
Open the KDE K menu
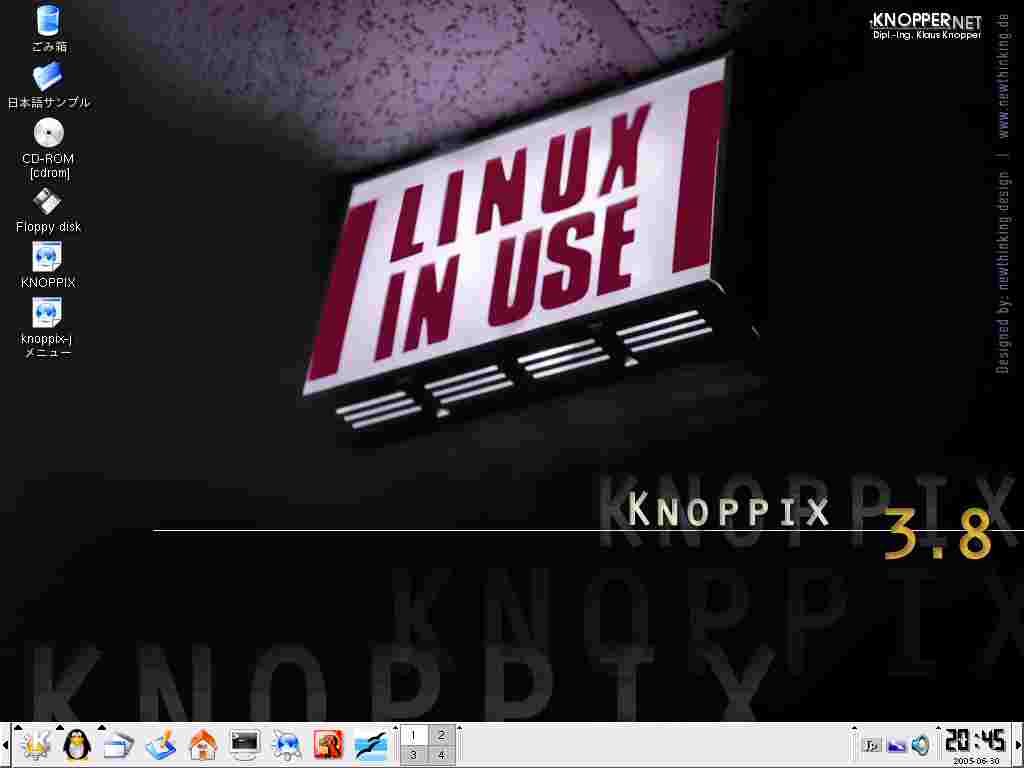click(x=35, y=745)
